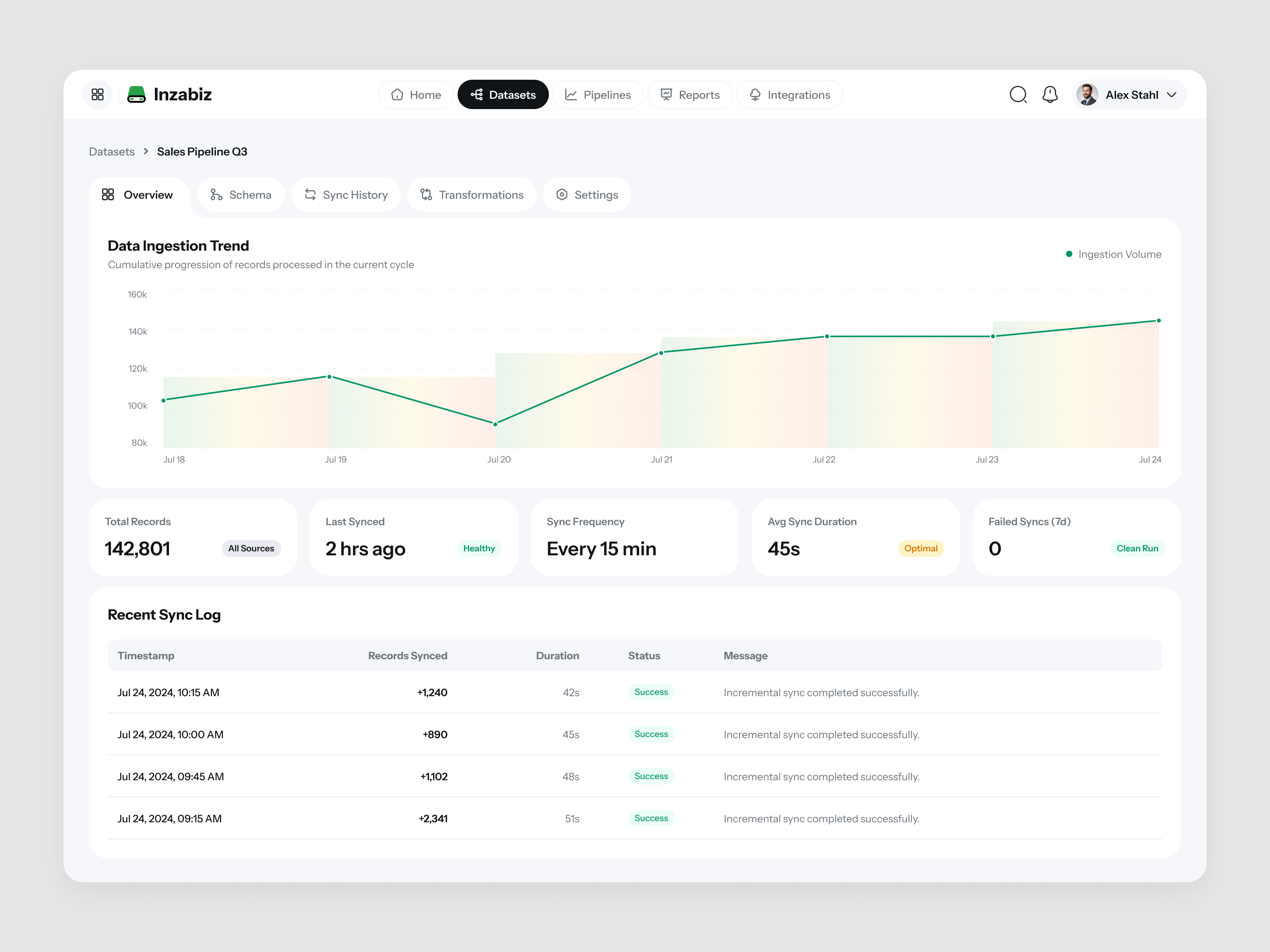1270x952 pixels.
Task: Click the message in the 10:00 AM row
Action: point(822,735)
